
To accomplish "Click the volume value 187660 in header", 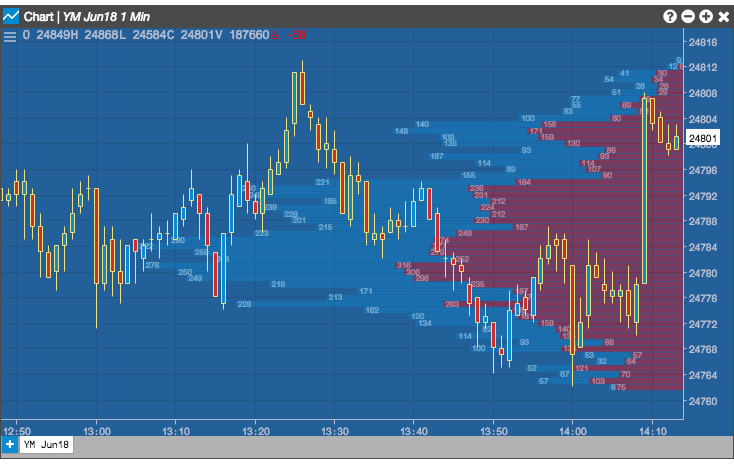I will click(x=249, y=35).
